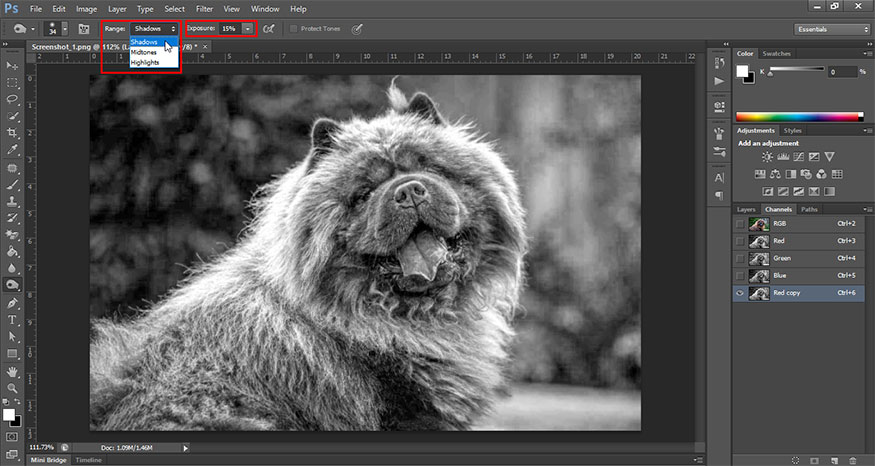Select the Blur tool
The height and width of the screenshot is (466, 875).
tap(12, 268)
